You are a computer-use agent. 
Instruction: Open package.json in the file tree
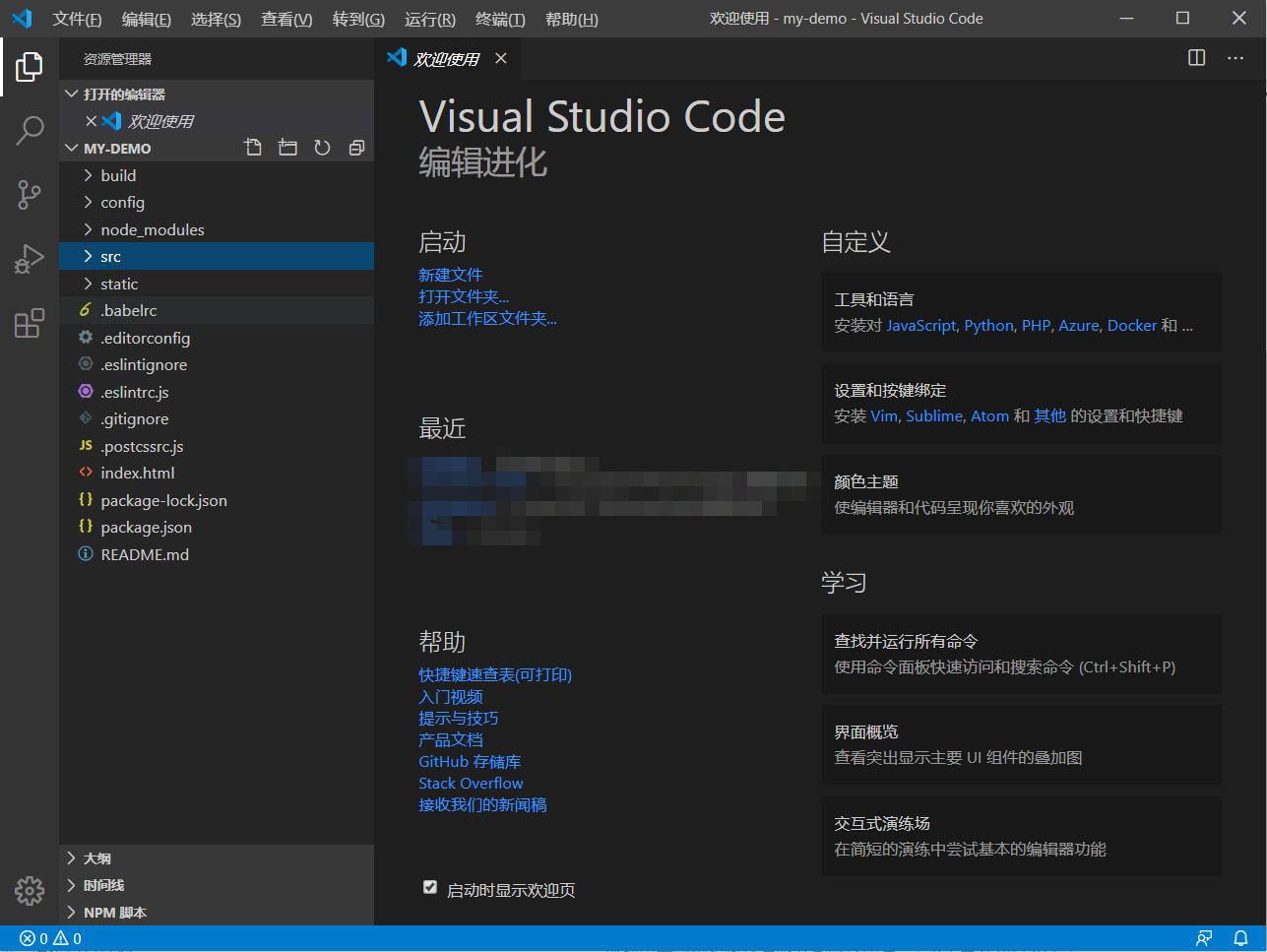146,528
